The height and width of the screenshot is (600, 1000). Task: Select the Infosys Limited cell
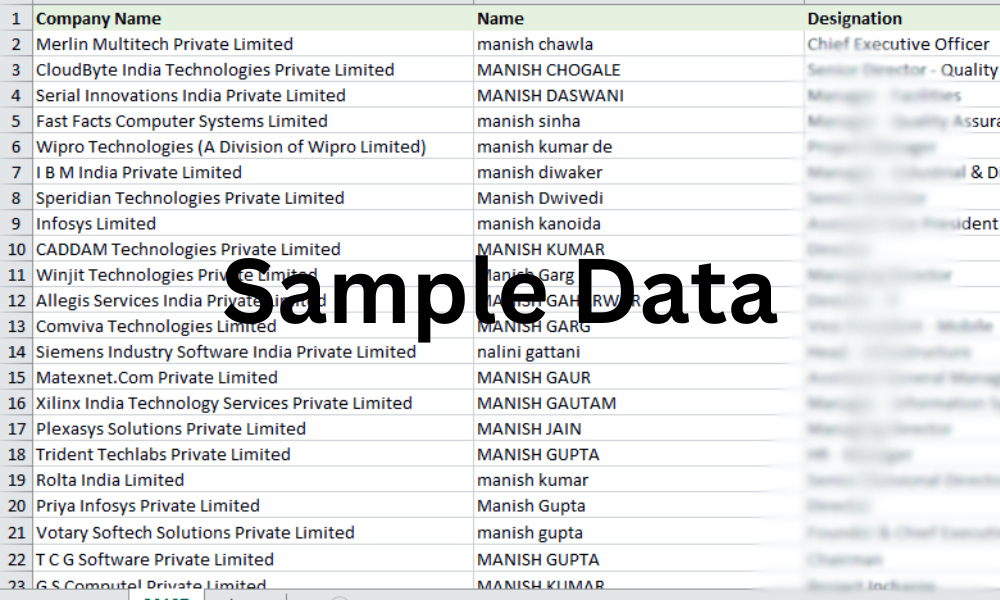click(x=253, y=224)
